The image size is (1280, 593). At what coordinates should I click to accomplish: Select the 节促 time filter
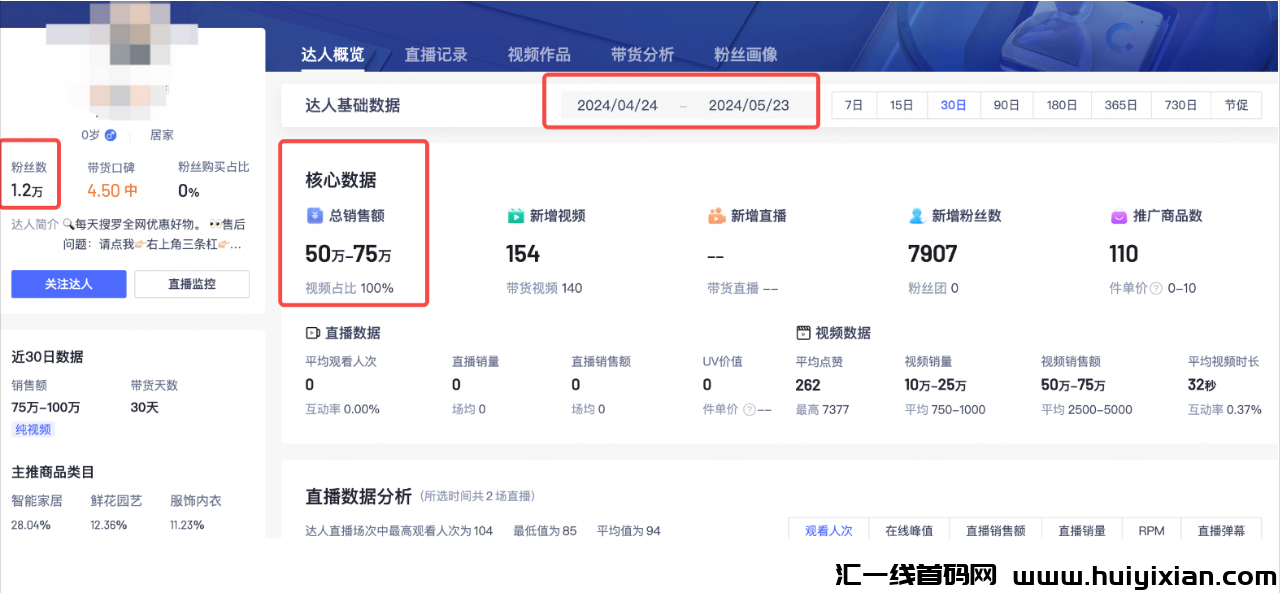pyautogui.click(x=1237, y=104)
